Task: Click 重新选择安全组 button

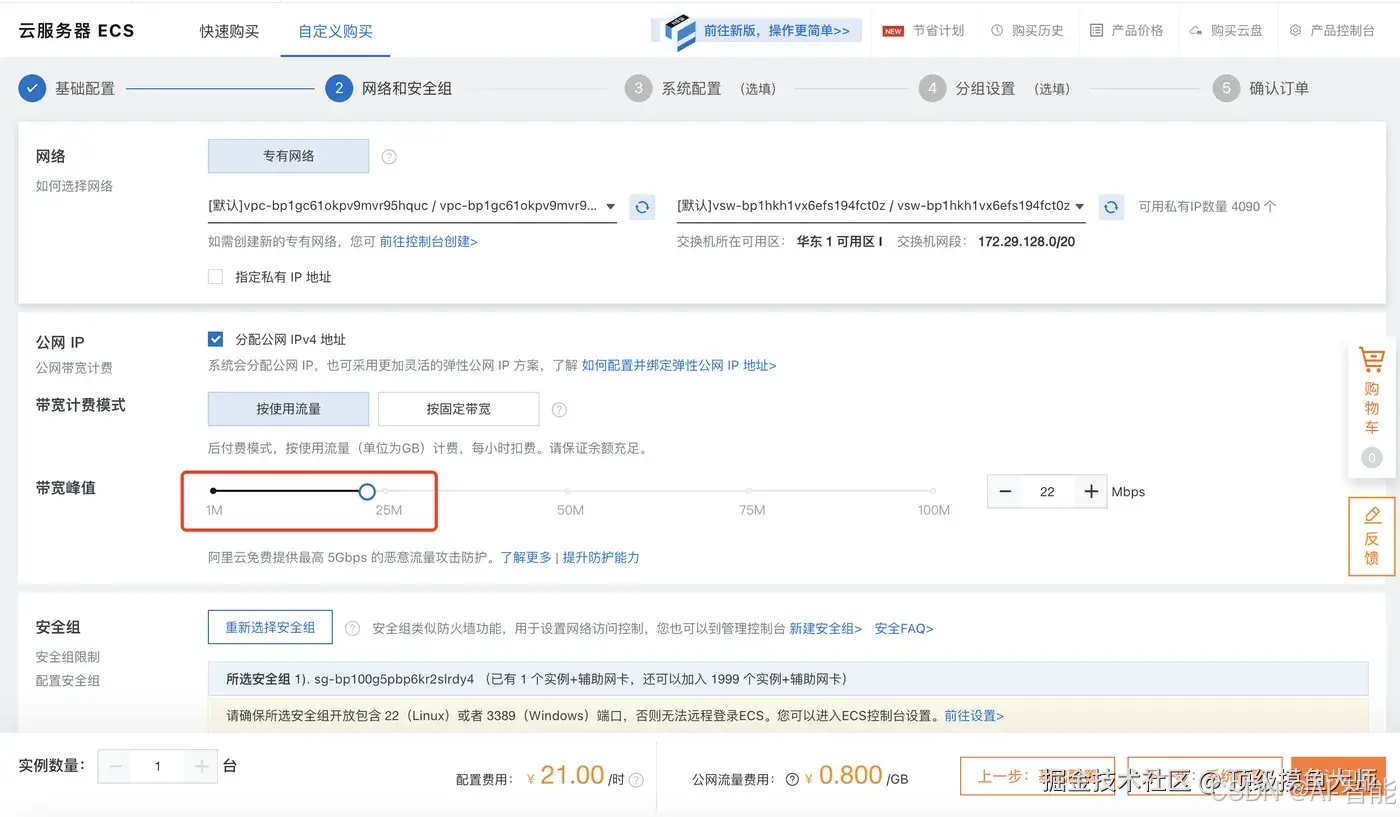Action: tap(268, 627)
